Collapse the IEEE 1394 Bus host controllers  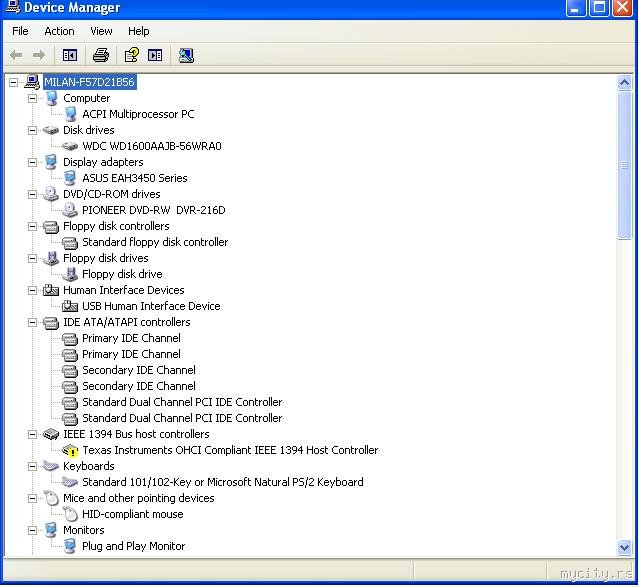click(33, 434)
